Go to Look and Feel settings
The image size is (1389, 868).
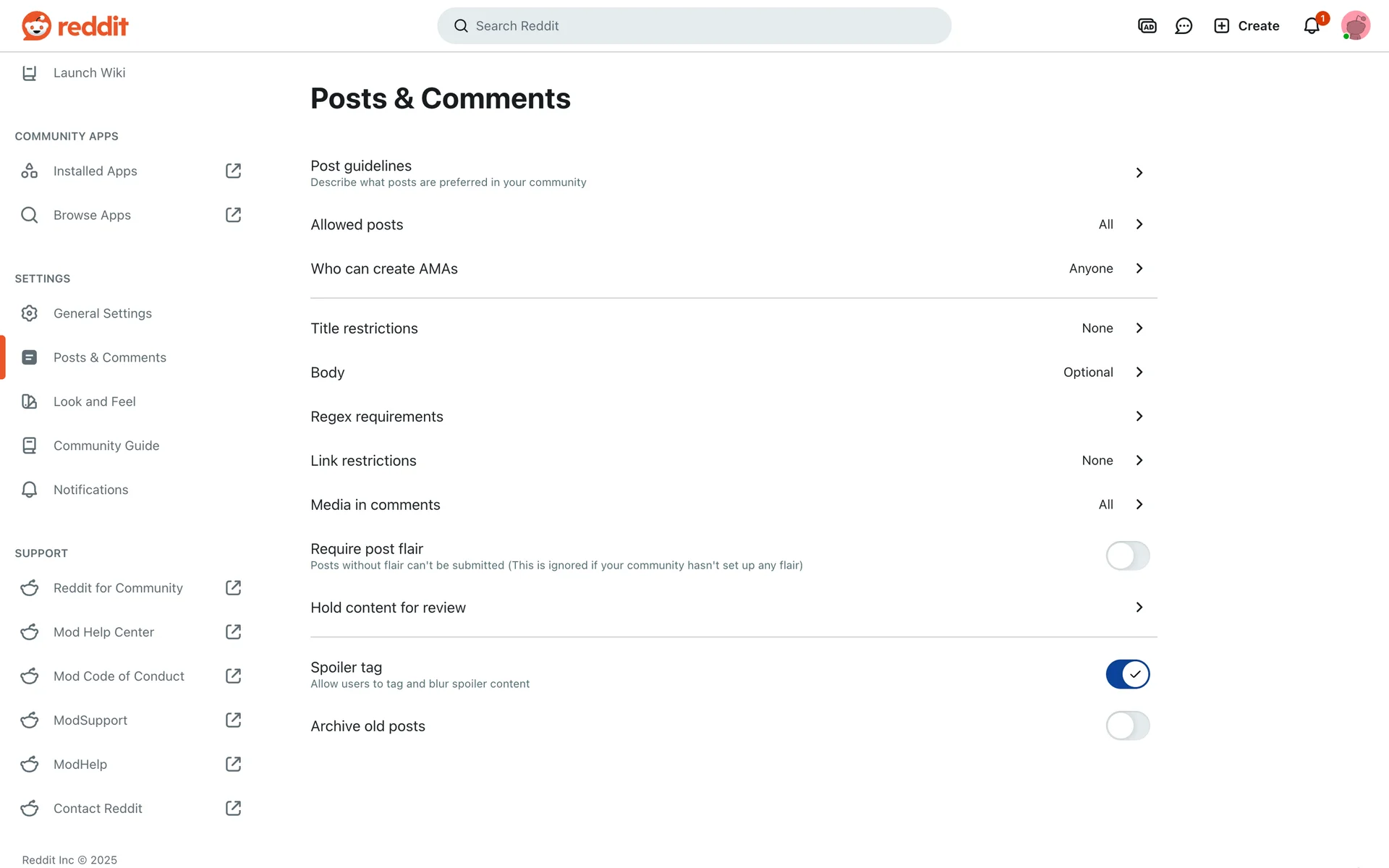[x=94, y=401]
